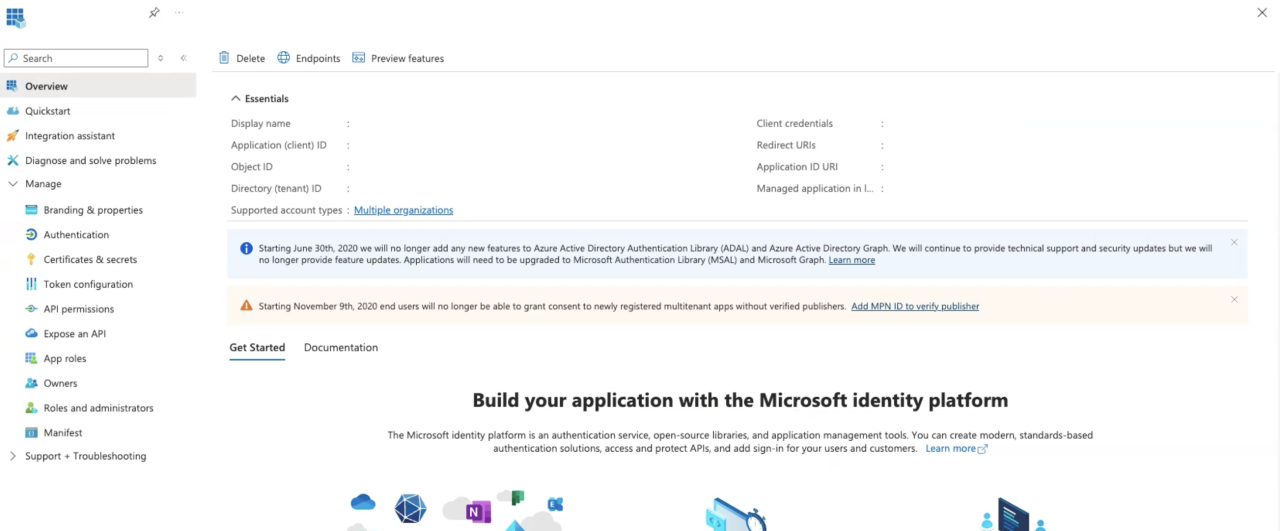Click the Roles and administrators icon
This screenshot has width=1280, height=531.
[31, 408]
